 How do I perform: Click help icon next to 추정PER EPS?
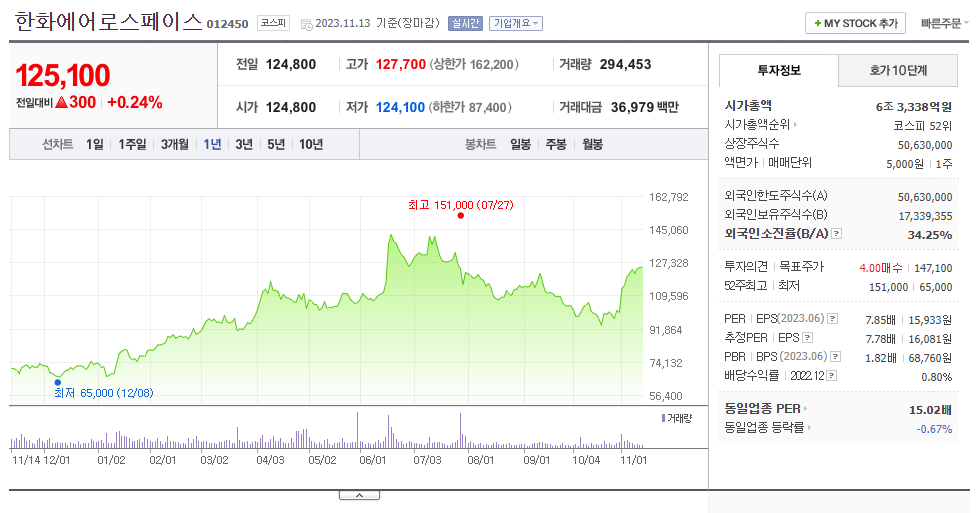[807, 338]
